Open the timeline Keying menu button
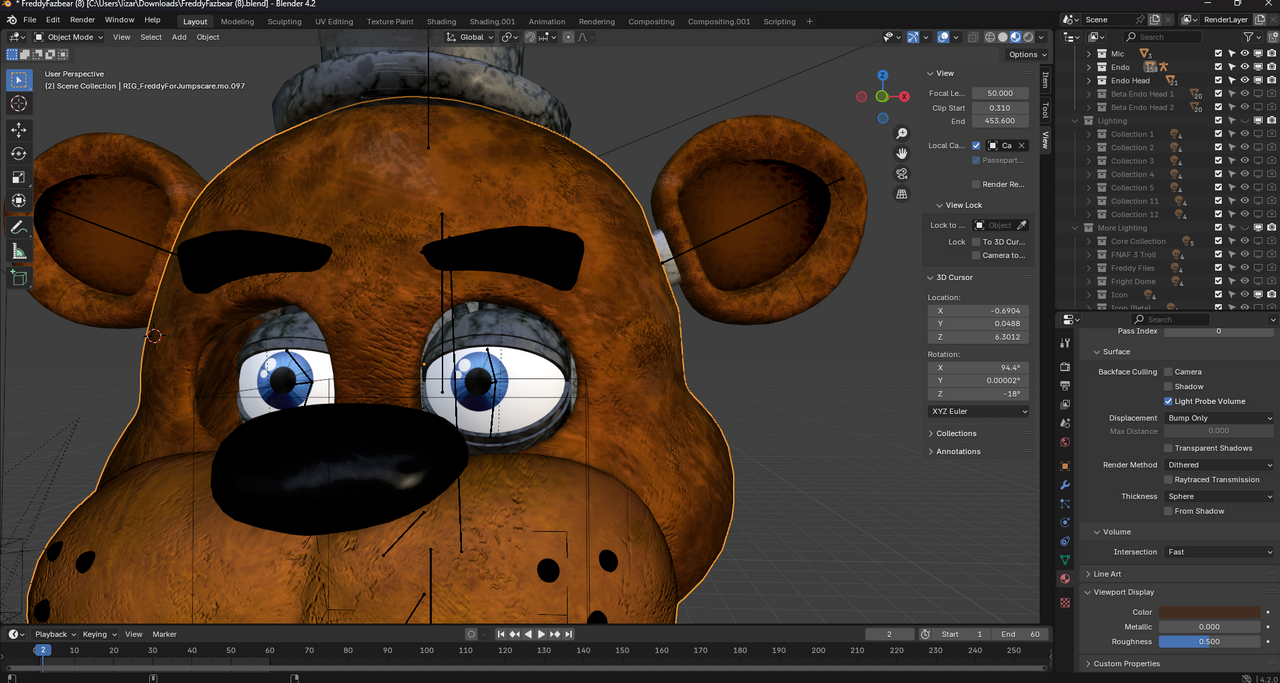 click(99, 634)
